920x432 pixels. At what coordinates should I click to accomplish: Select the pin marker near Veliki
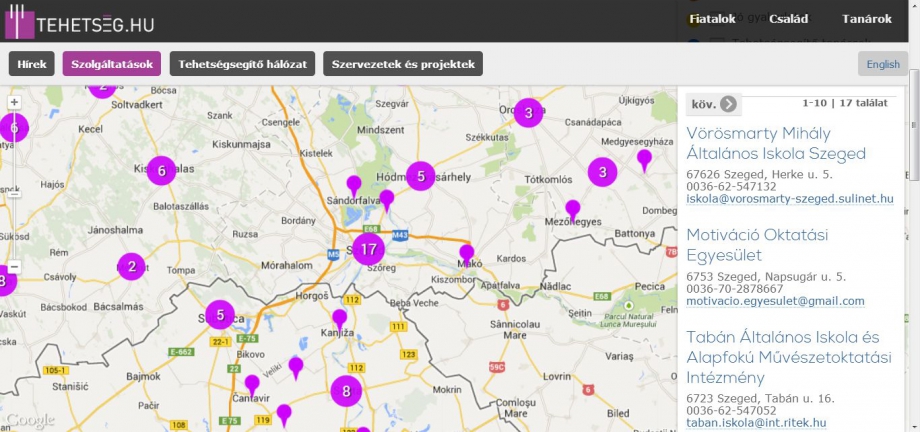pos(296,367)
